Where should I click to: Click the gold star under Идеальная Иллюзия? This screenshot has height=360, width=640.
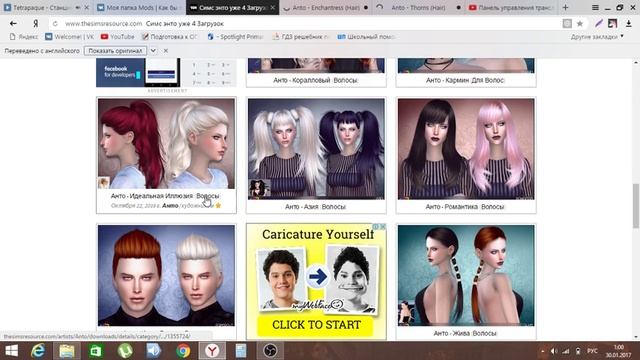(x=218, y=205)
